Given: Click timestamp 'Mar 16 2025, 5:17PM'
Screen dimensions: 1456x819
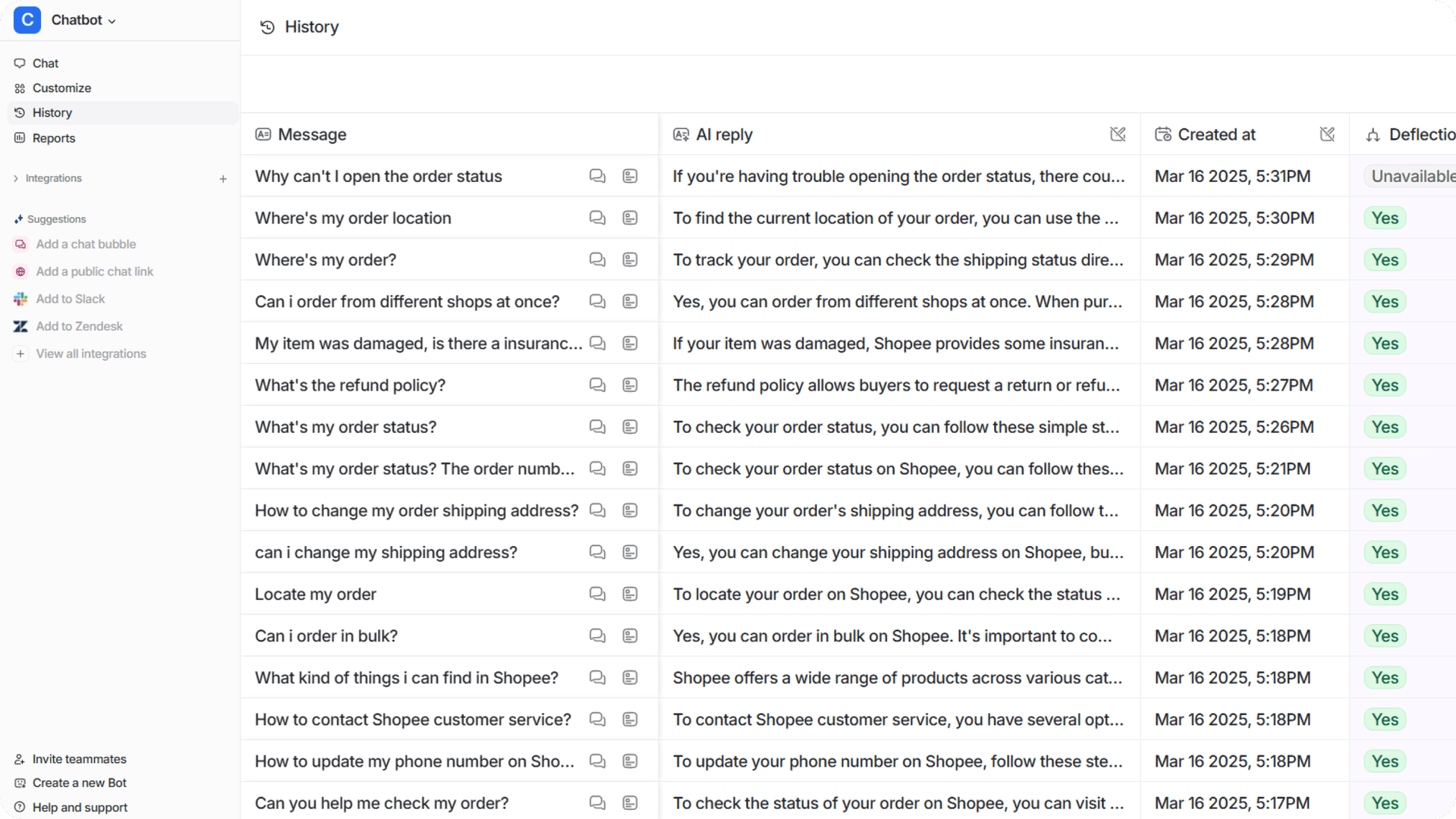Looking at the screenshot, I should [1232, 802].
